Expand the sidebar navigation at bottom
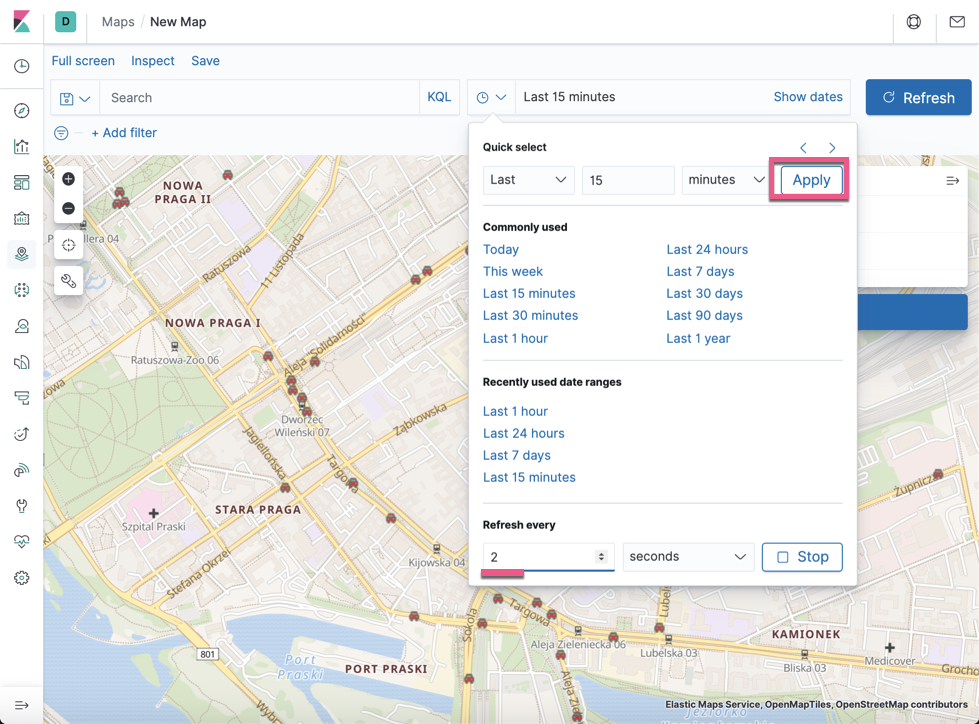 click(x=21, y=705)
